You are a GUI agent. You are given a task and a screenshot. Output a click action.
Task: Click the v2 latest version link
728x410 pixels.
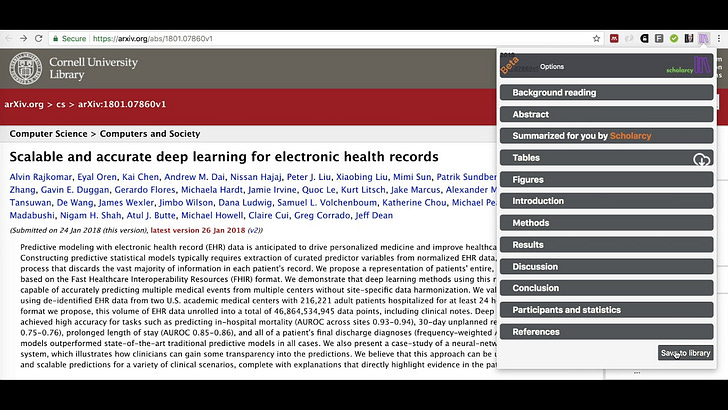click(x=254, y=230)
